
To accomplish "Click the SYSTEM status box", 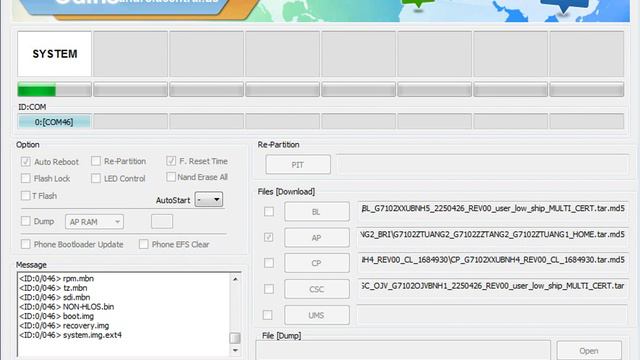I will [54, 53].
